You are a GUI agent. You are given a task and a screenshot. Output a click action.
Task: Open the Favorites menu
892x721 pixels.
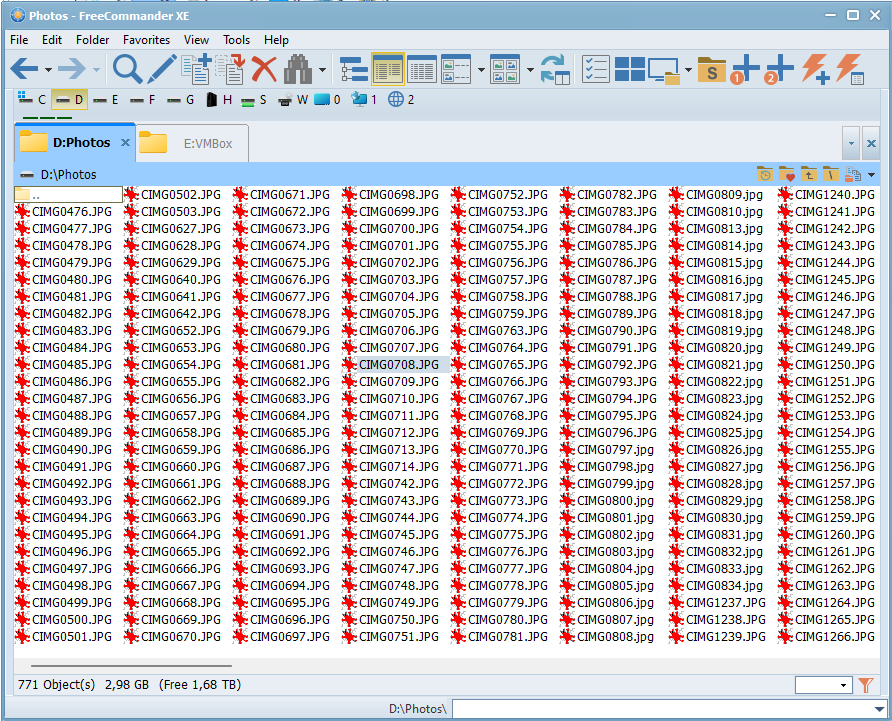coord(146,40)
